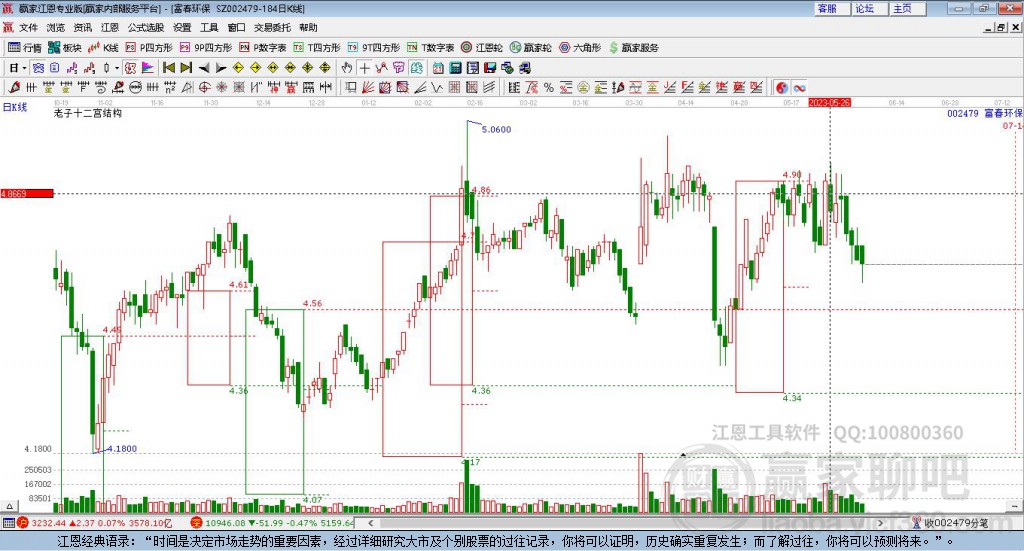Click the 4.1800 low price label
The height and width of the screenshot is (551, 1024).
click(x=122, y=449)
